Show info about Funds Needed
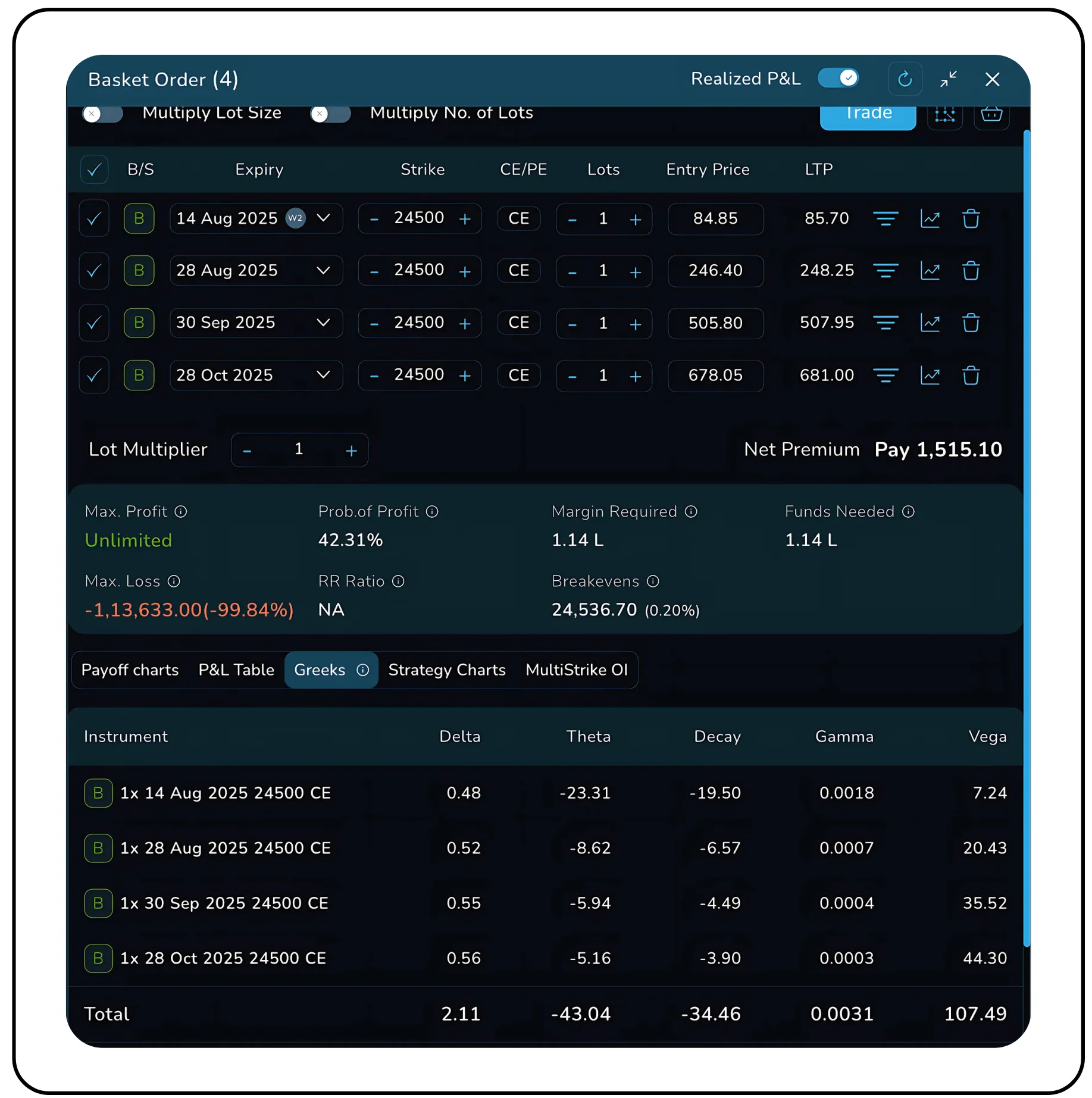1092x1098 pixels. [908, 512]
